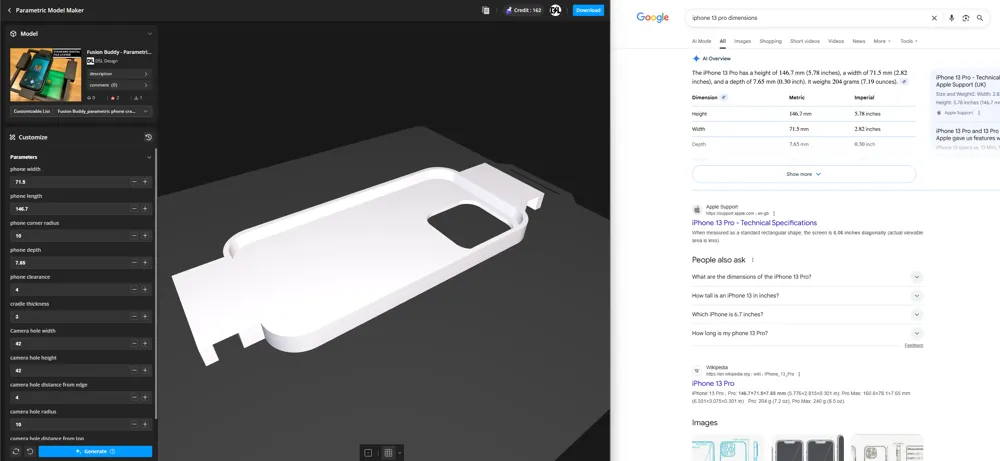This screenshot has width=1000, height=461.
Task: Click the refresh icon beside Generate
Action: tap(16, 451)
